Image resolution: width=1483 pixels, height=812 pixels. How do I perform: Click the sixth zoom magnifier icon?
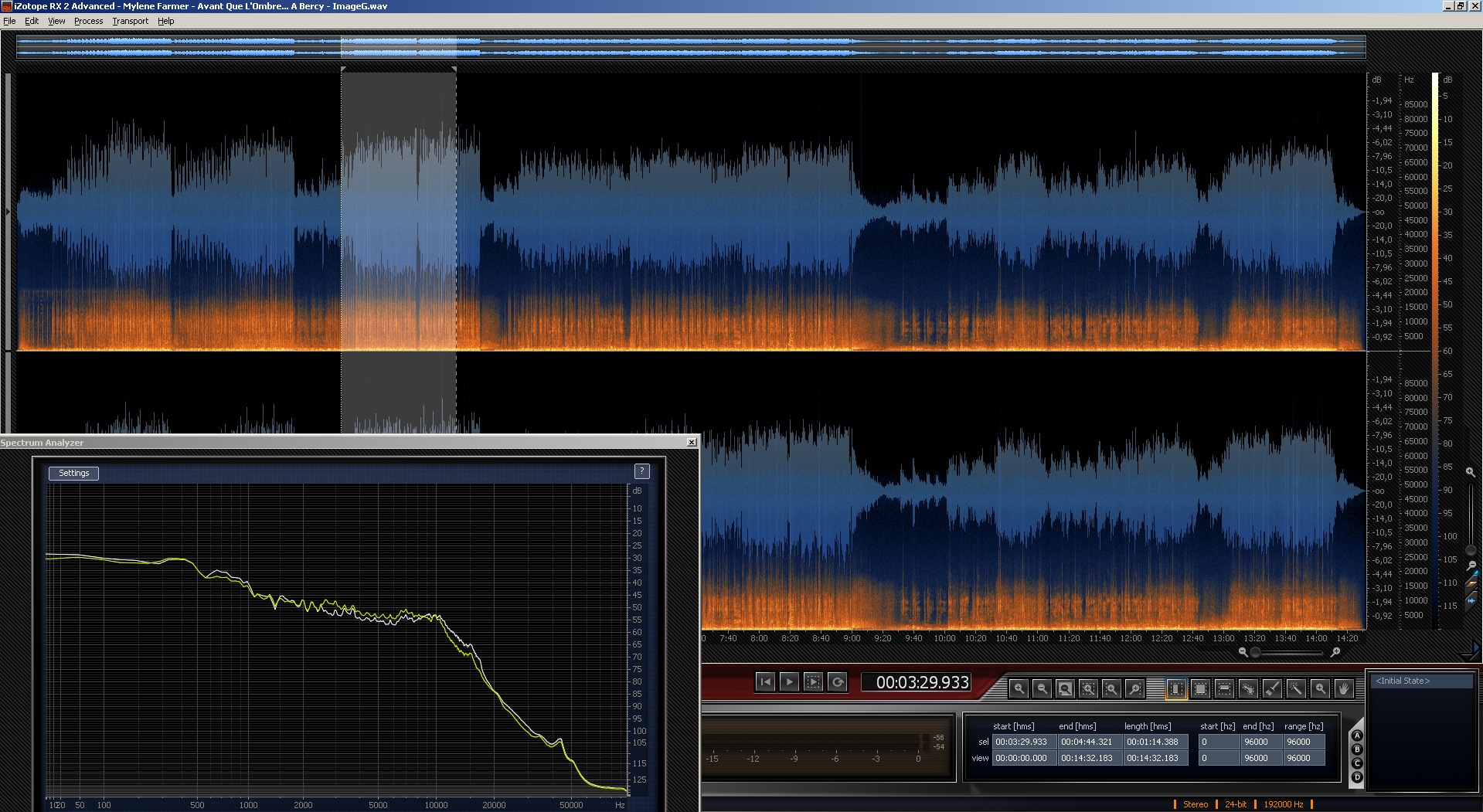[1134, 688]
